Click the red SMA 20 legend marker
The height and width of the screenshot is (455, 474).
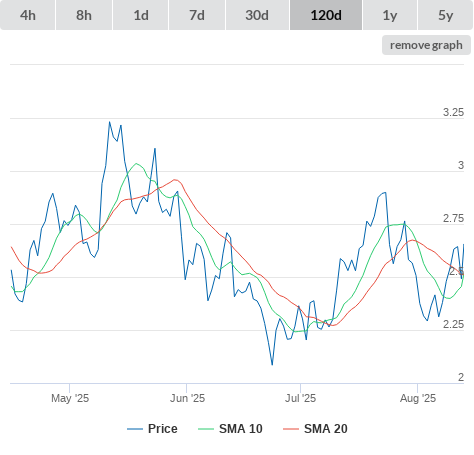[x=291, y=429]
